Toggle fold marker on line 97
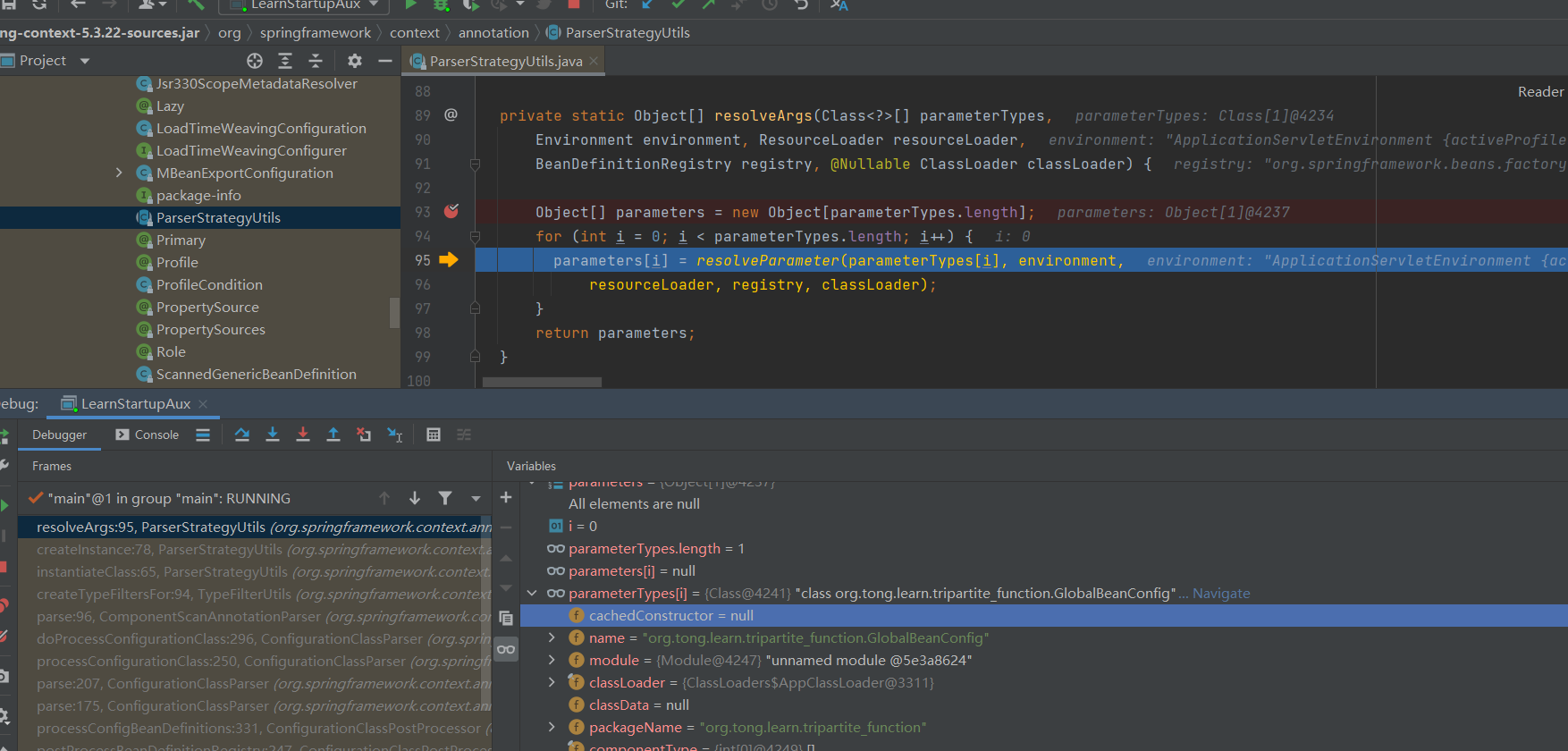Screen dimensions: 1568x751 point(475,308)
